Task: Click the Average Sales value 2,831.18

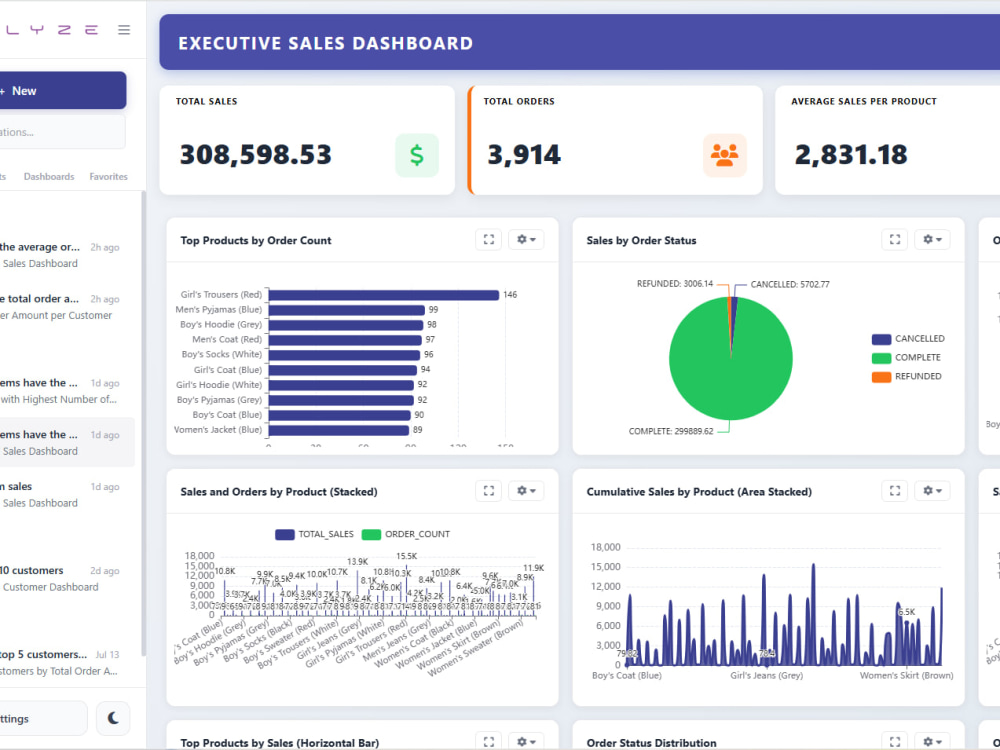Action: 851,155
